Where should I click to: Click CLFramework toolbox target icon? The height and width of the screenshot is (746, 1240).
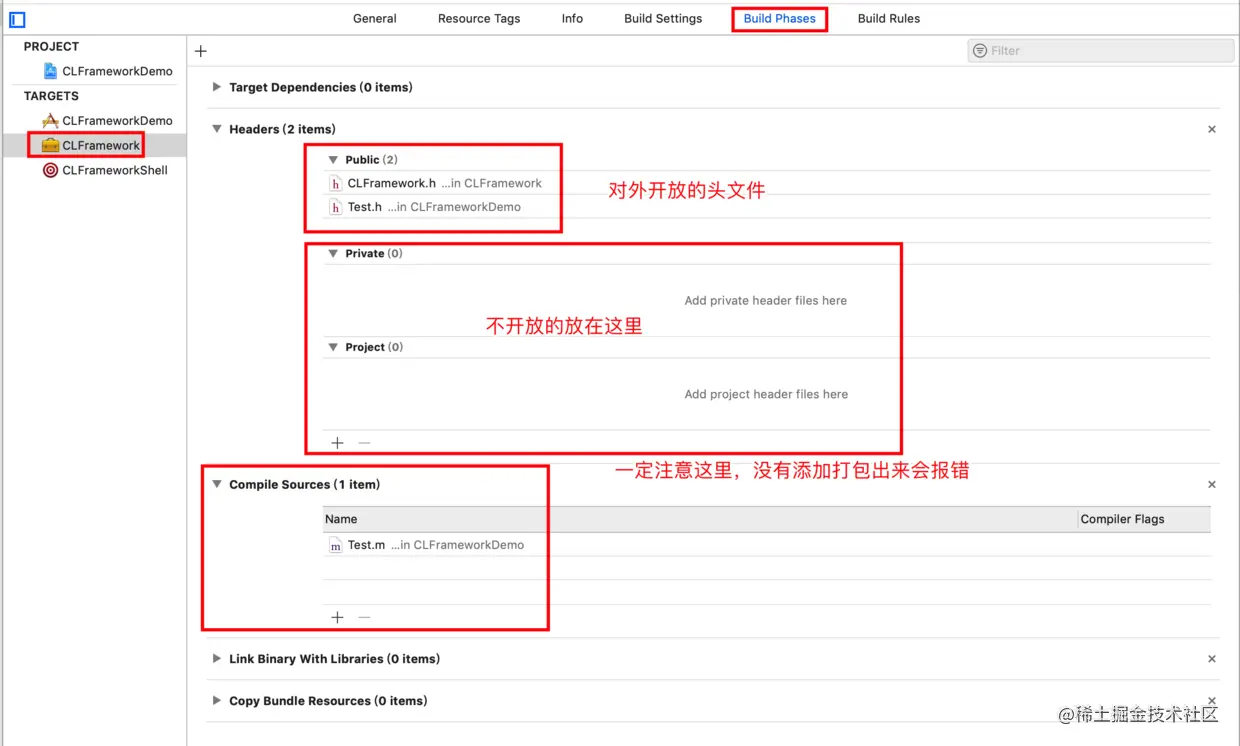pyautogui.click(x=50, y=145)
